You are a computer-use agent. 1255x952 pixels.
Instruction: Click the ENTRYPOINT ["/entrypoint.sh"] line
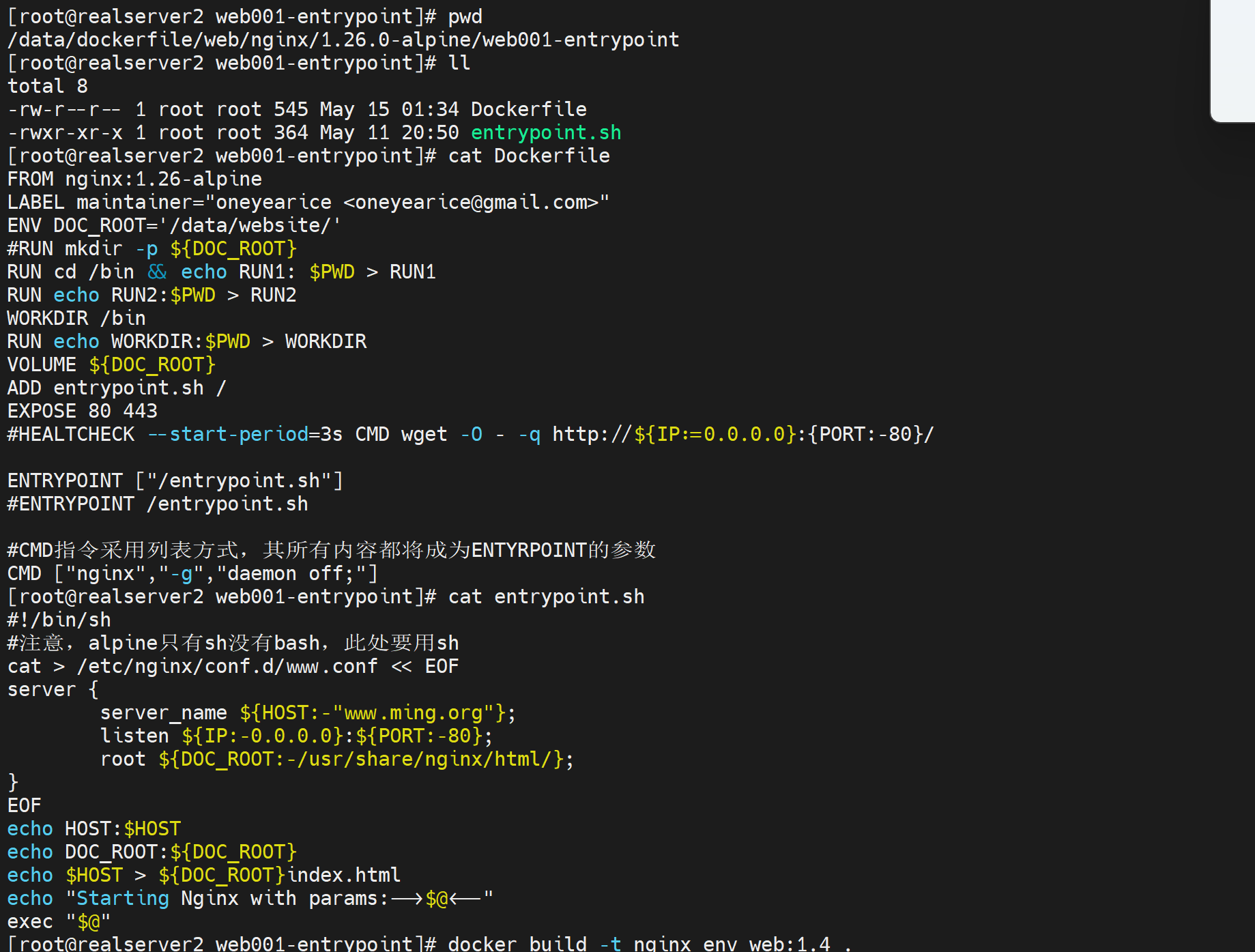coord(175,480)
